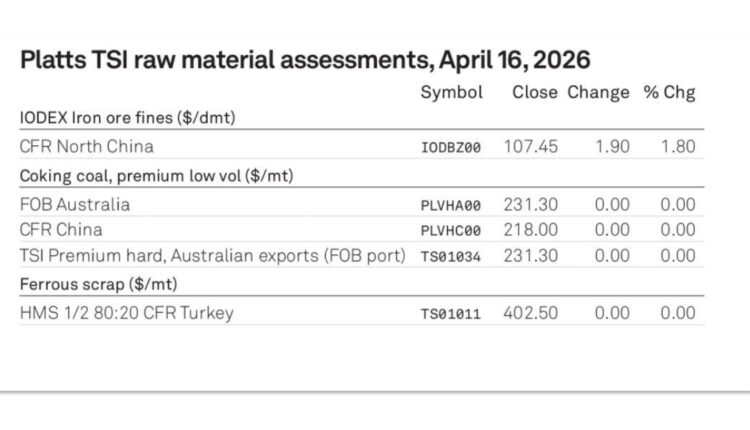750x430 pixels.
Task: Select the FOB Australia row label
Action: 75,204
